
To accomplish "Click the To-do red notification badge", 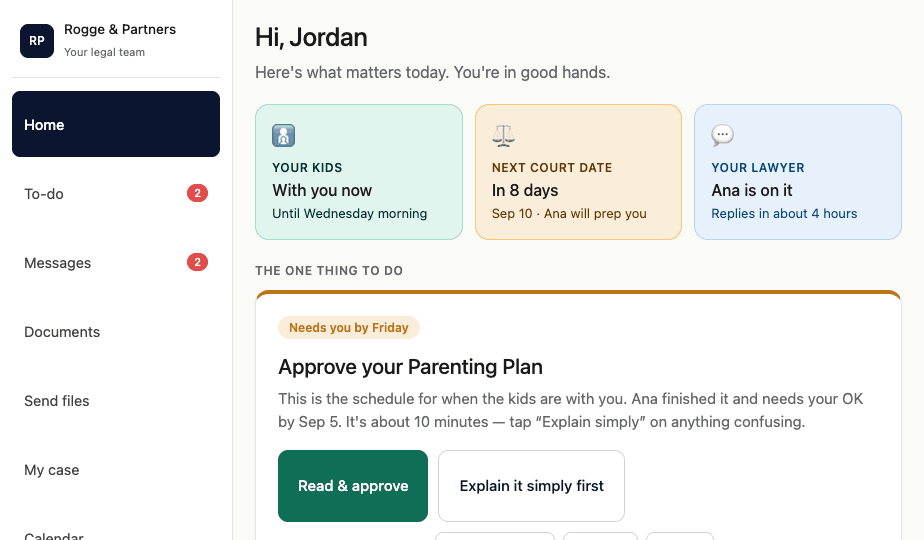I will point(197,193).
